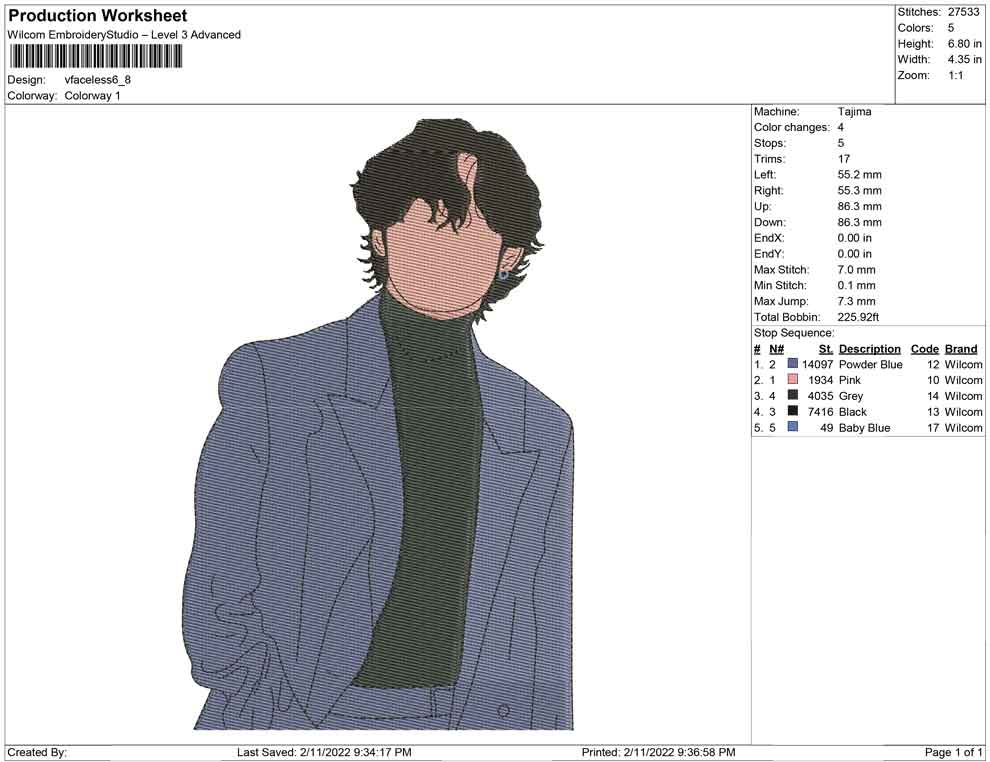This screenshot has height=762, width=990.
Task: Select the 'Color changes:' label
Action: point(792,128)
